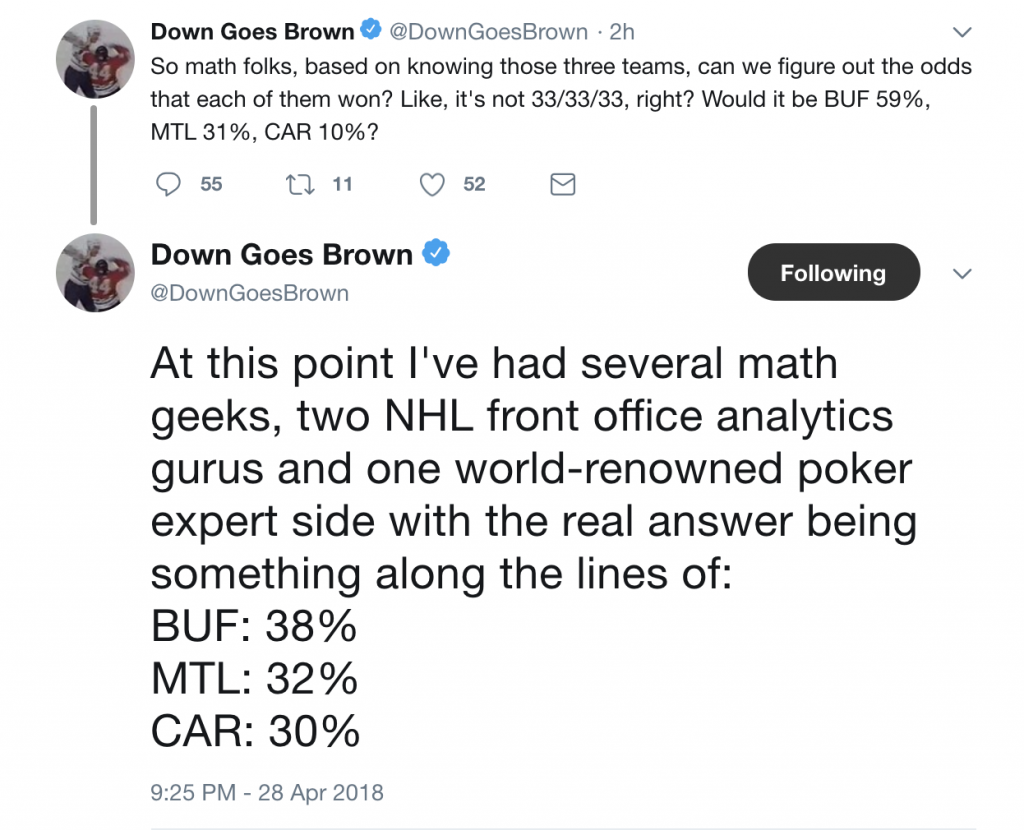Click the 11 retweets count

point(342,184)
